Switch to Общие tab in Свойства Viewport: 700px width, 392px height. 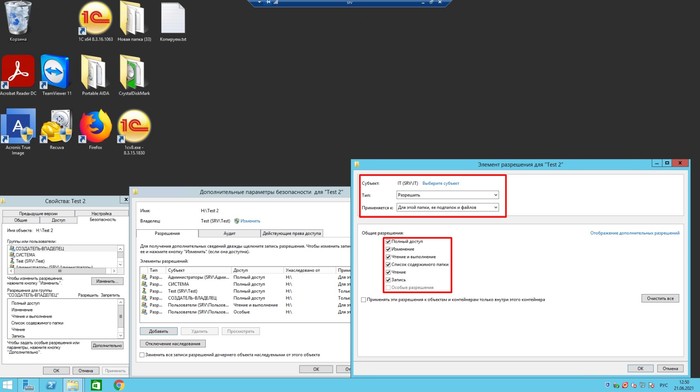click(x=21, y=220)
